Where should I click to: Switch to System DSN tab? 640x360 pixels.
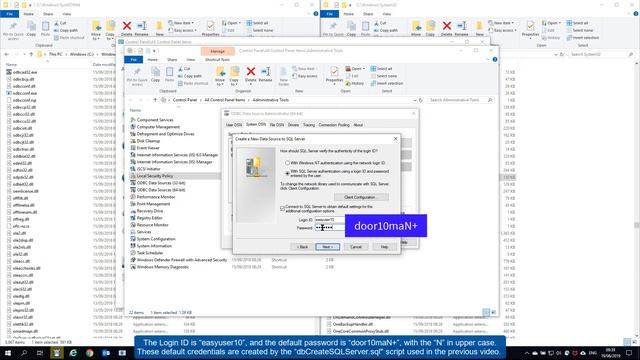[256, 124]
